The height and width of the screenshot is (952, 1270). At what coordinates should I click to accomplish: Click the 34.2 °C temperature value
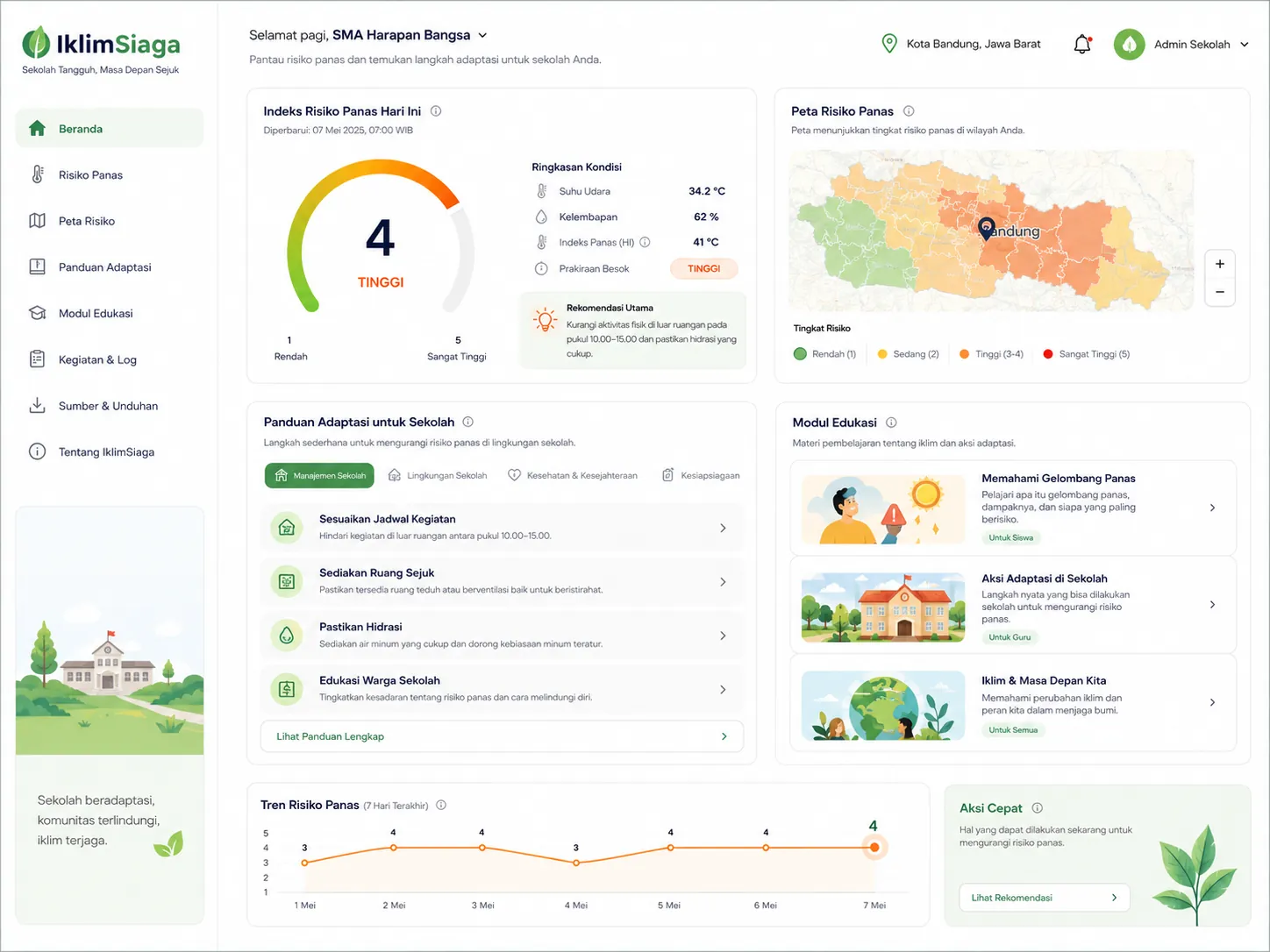[x=707, y=191]
